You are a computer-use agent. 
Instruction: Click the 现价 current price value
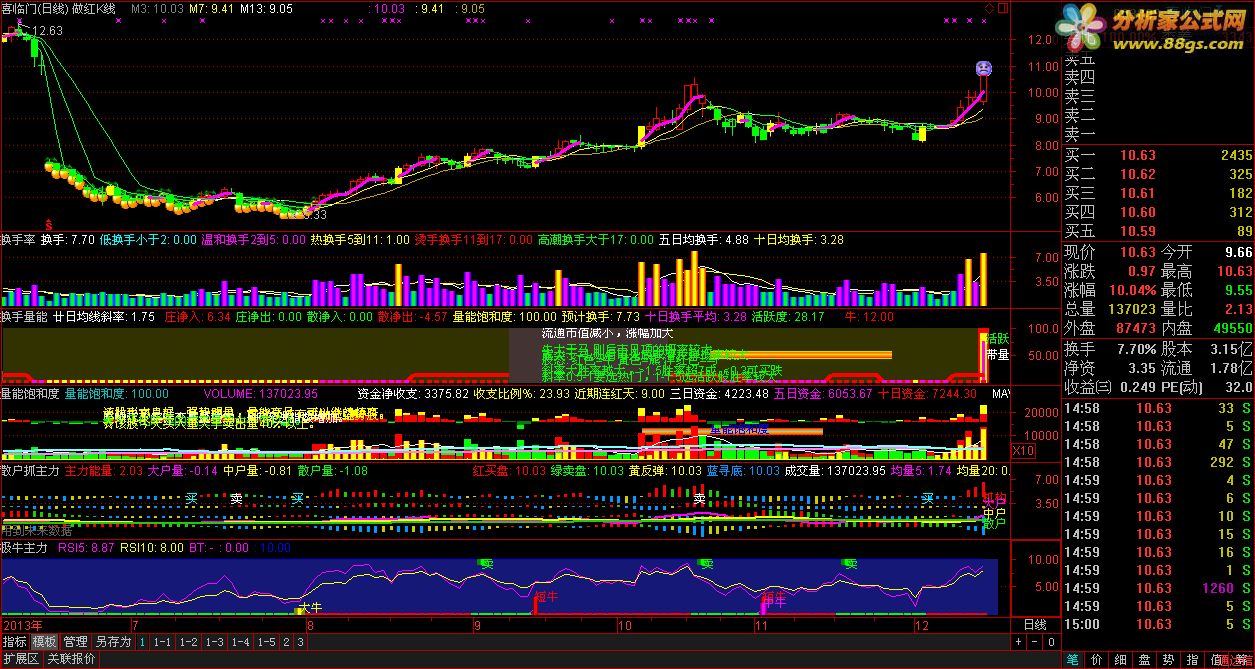[1138, 252]
